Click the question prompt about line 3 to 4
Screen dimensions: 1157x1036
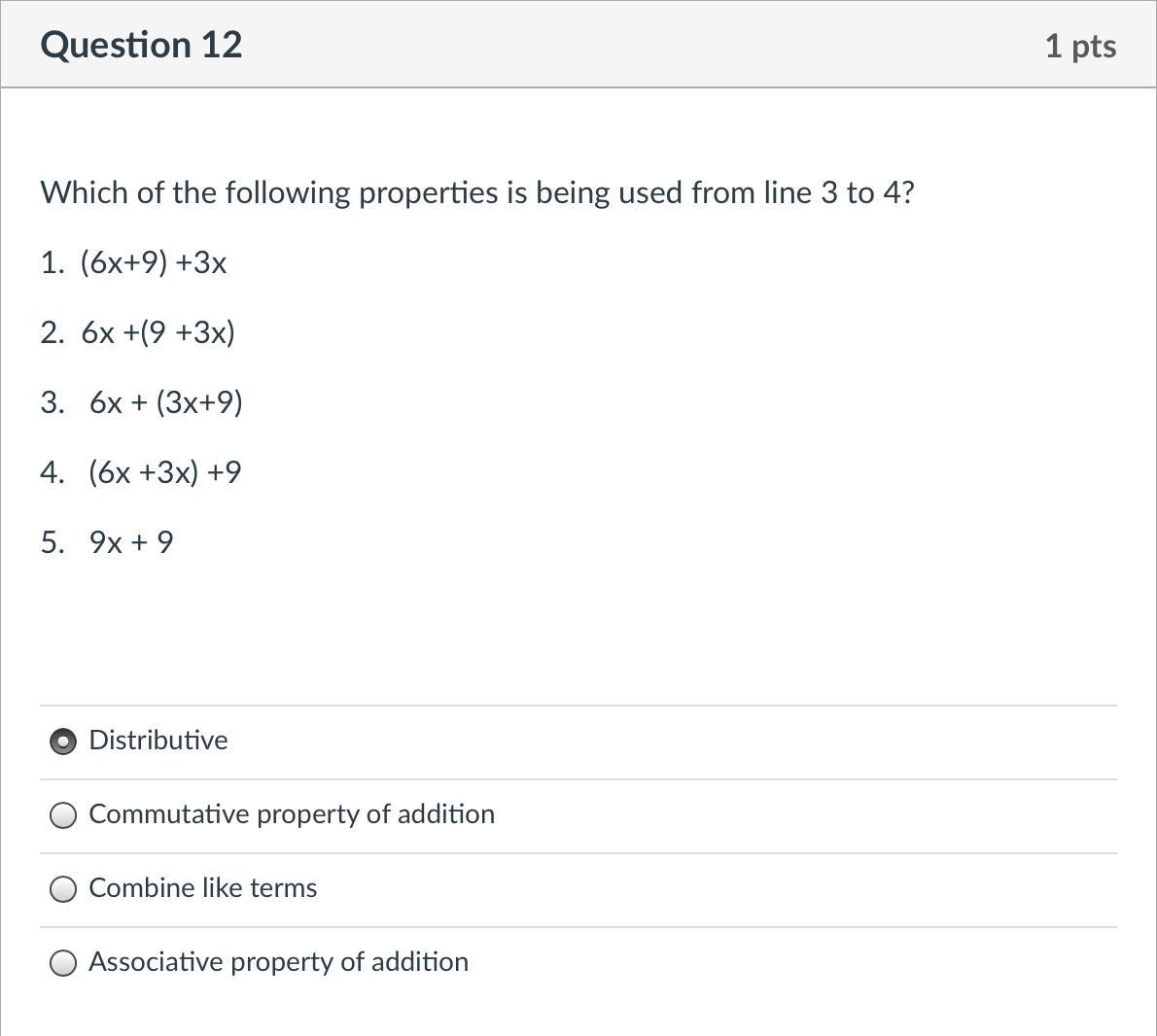(477, 192)
